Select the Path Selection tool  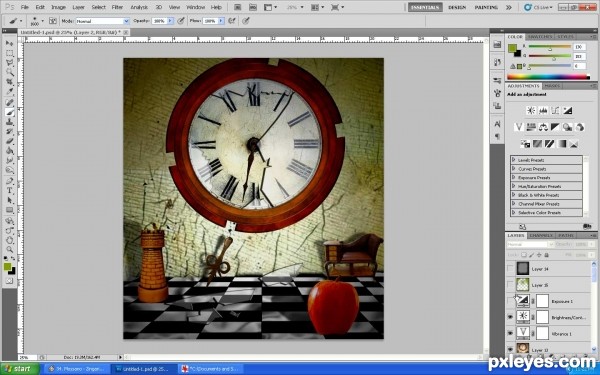click(x=9, y=201)
